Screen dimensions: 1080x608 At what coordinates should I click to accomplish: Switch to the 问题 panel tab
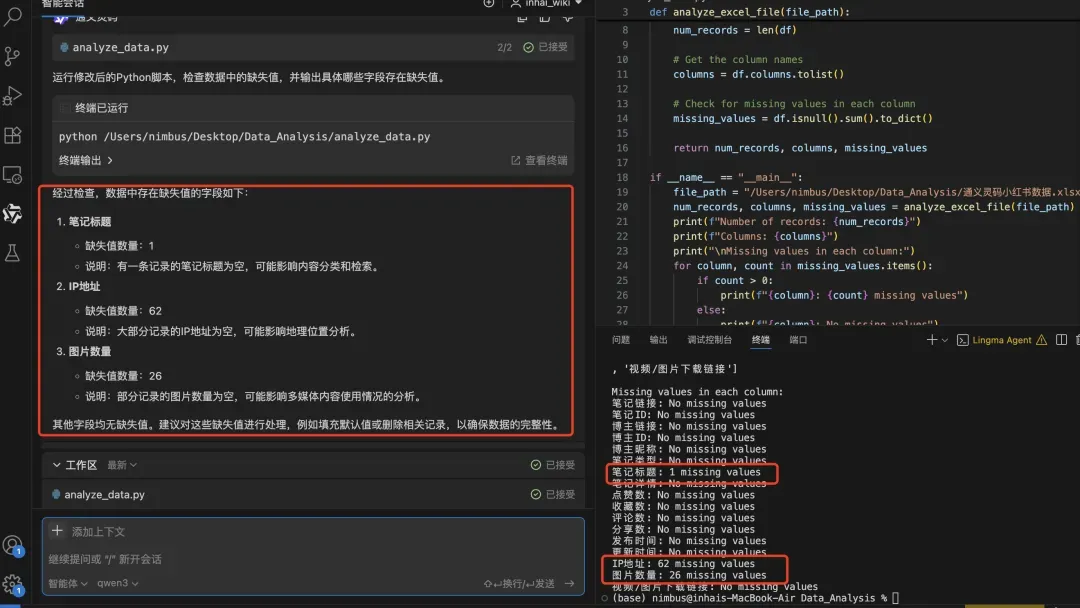tap(621, 339)
